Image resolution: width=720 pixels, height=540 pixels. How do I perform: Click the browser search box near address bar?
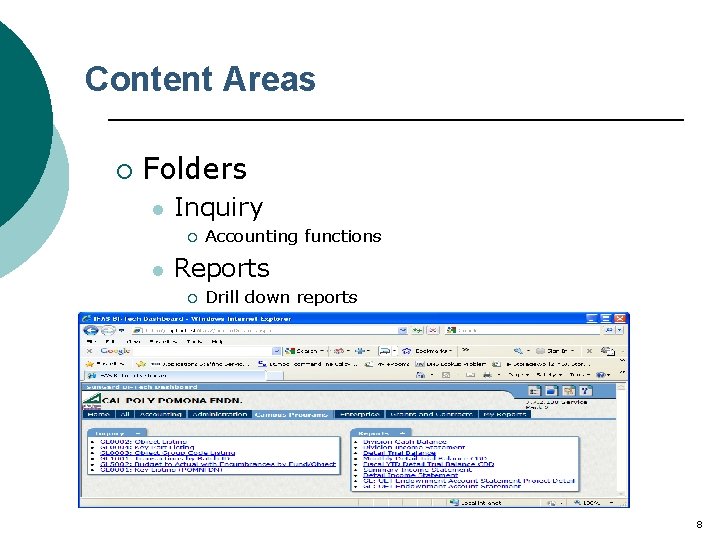coord(523,330)
